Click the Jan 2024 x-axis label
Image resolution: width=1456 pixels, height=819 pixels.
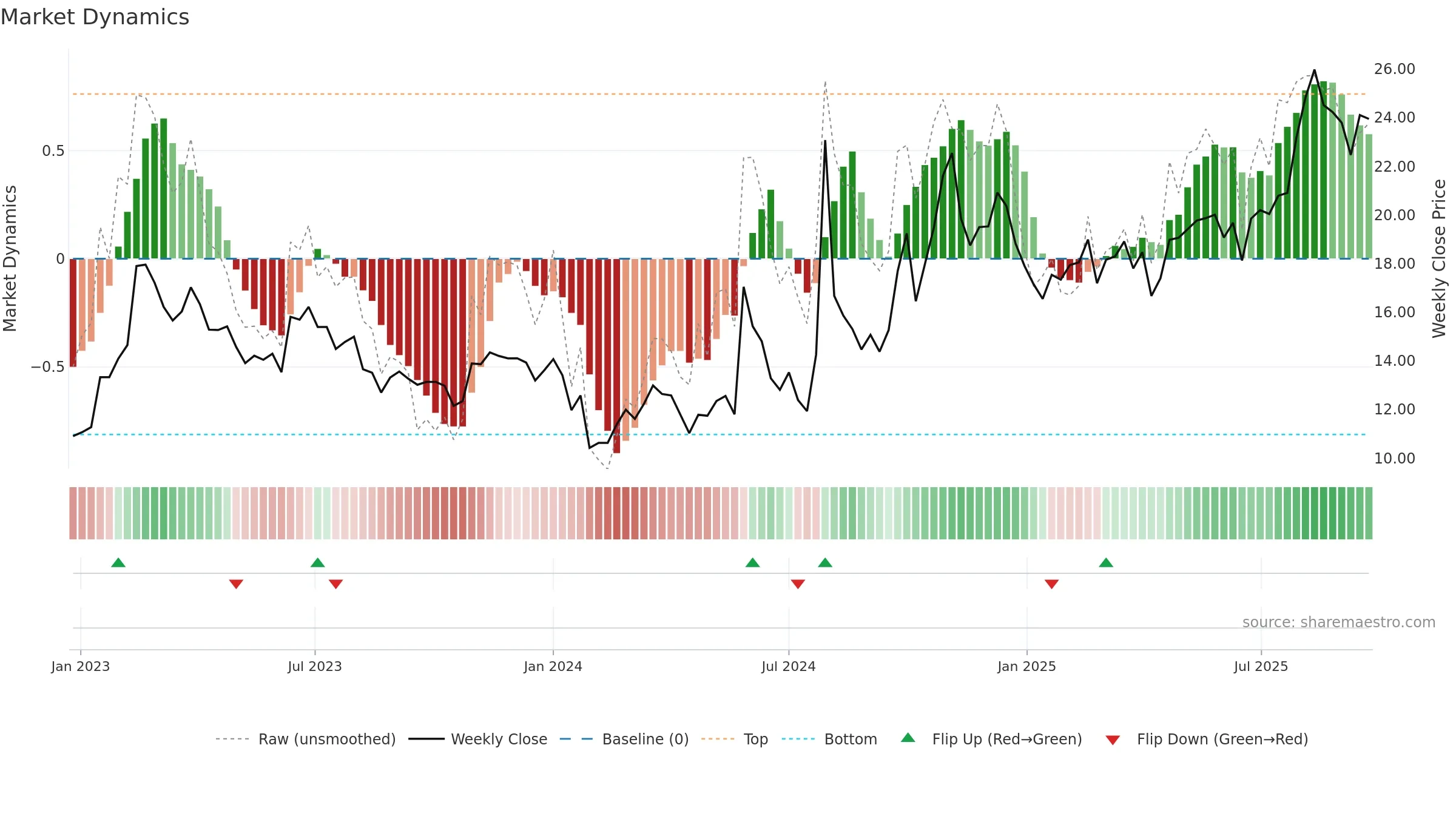tap(553, 666)
